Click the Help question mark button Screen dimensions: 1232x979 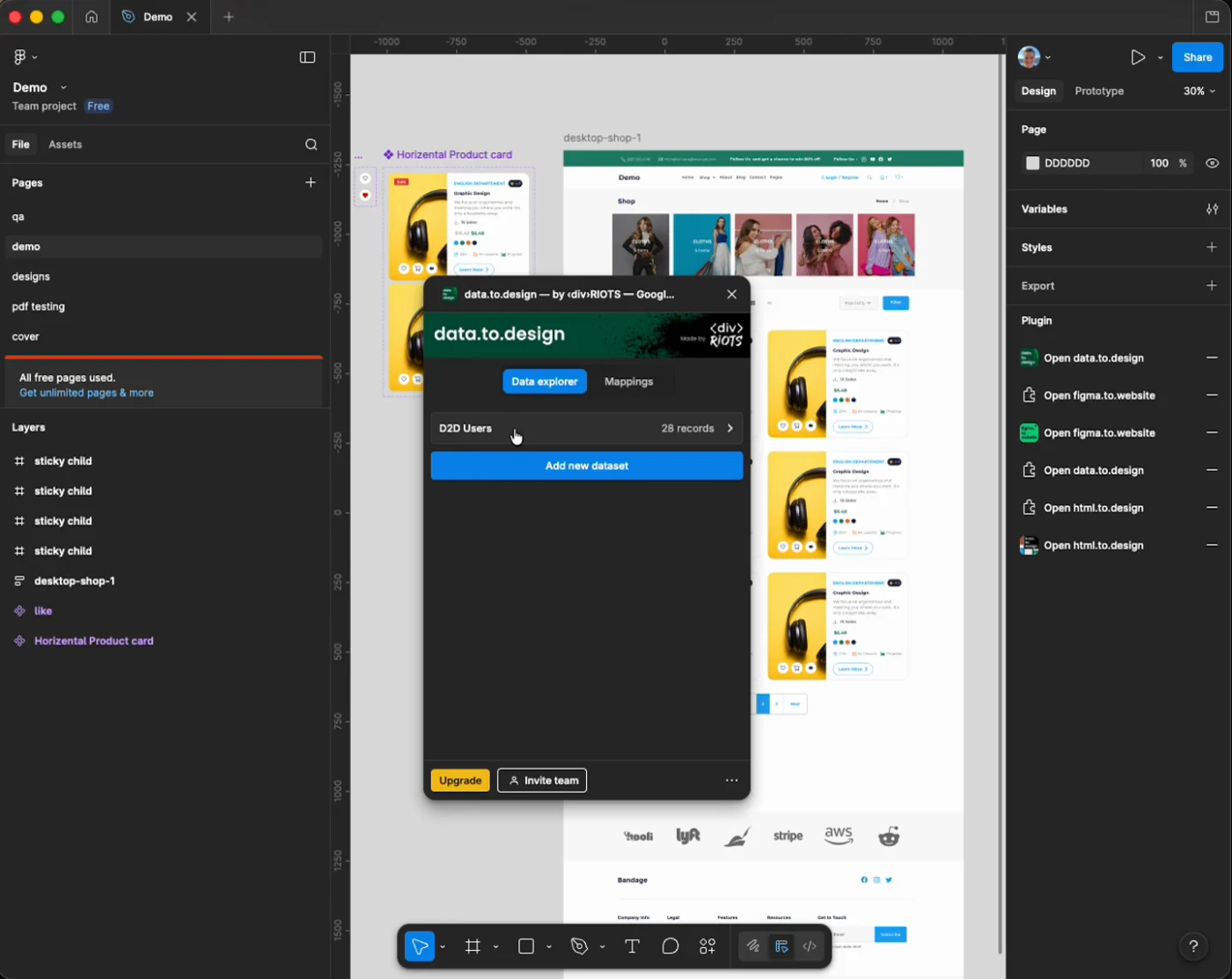1193,946
